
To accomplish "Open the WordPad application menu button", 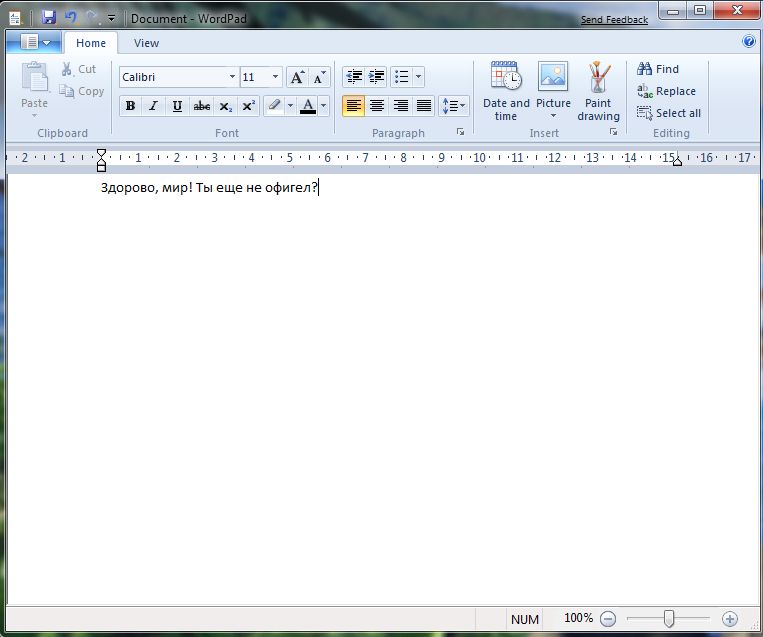I will point(35,43).
